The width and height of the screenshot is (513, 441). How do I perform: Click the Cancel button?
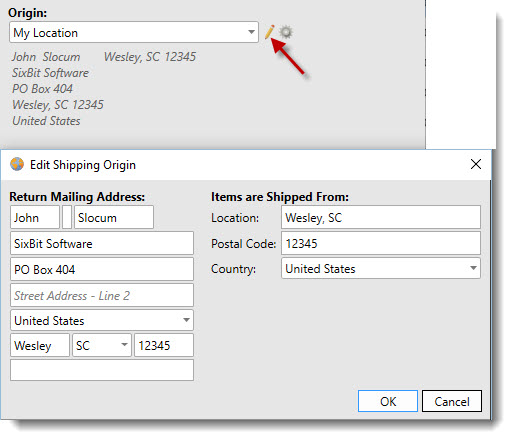(452, 401)
